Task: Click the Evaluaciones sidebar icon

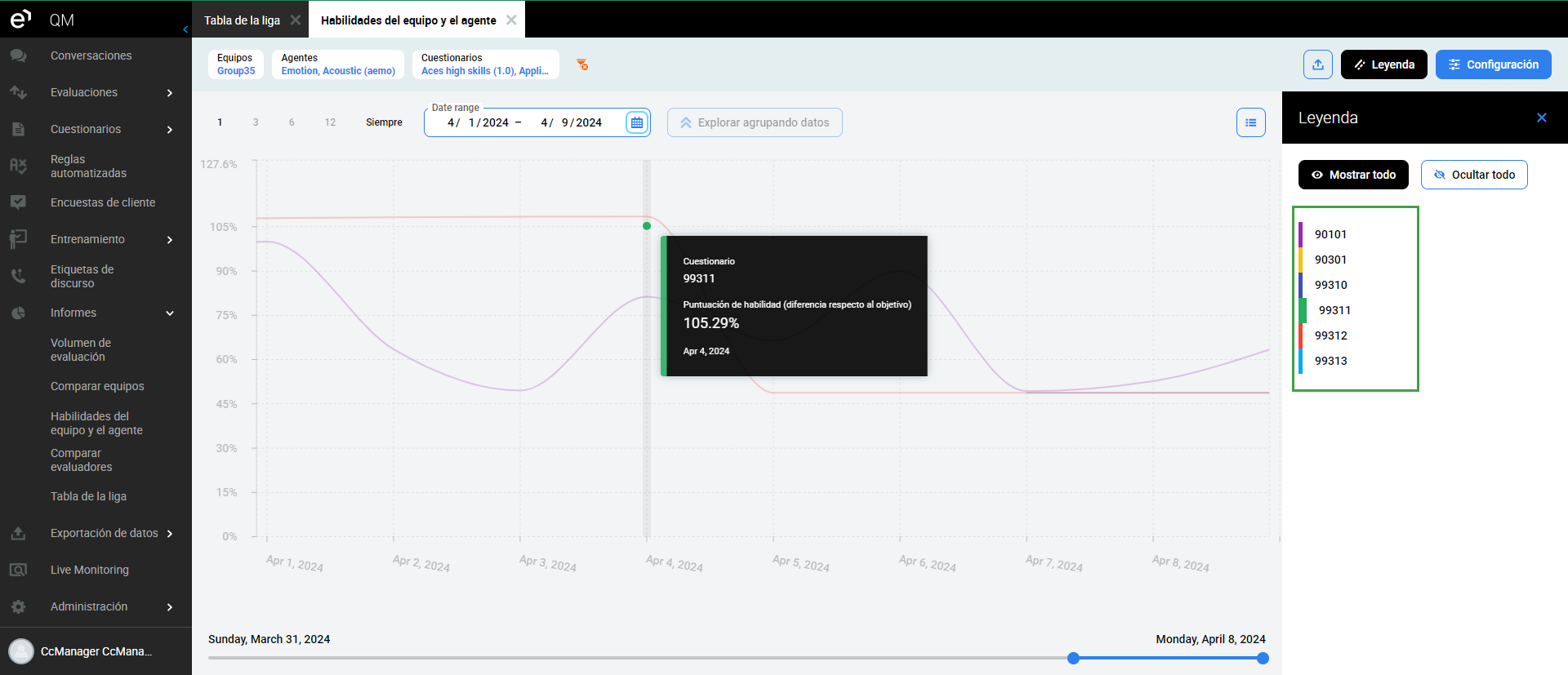Action: pyautogui.click(x=18, y=92)
